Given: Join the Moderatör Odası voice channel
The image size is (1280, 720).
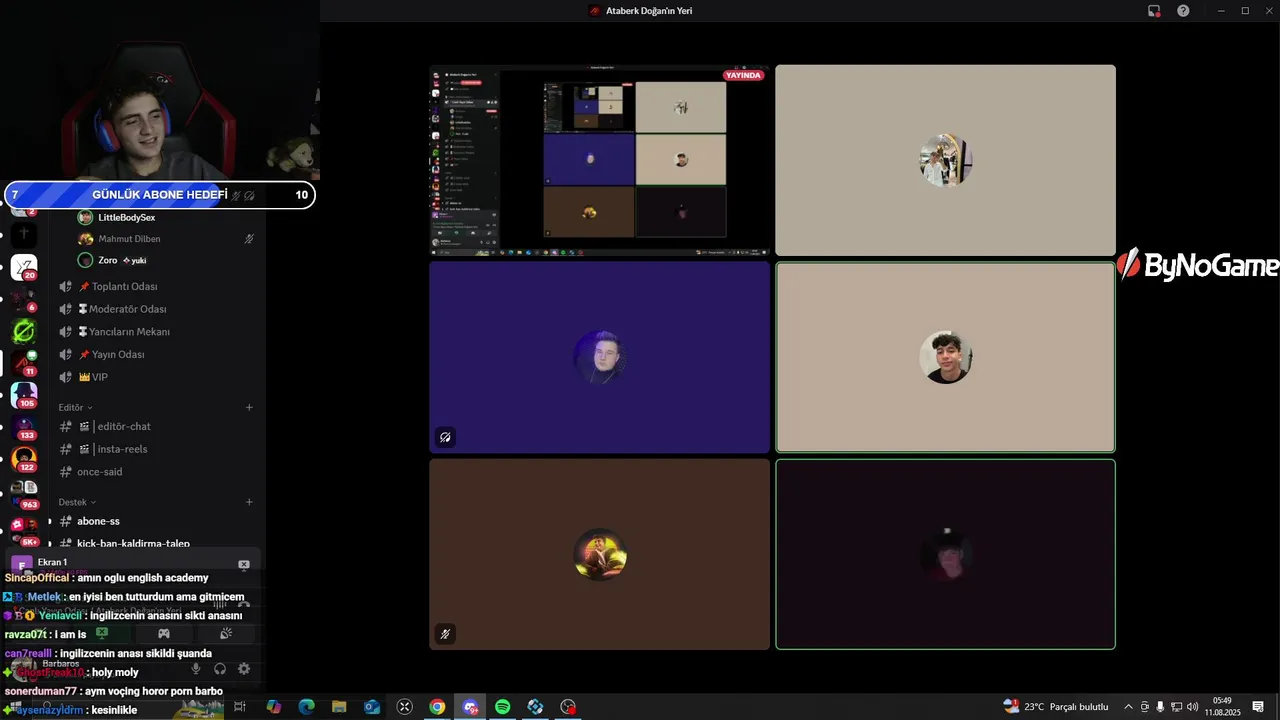Looking at the screenshot, I should (155, 309).
